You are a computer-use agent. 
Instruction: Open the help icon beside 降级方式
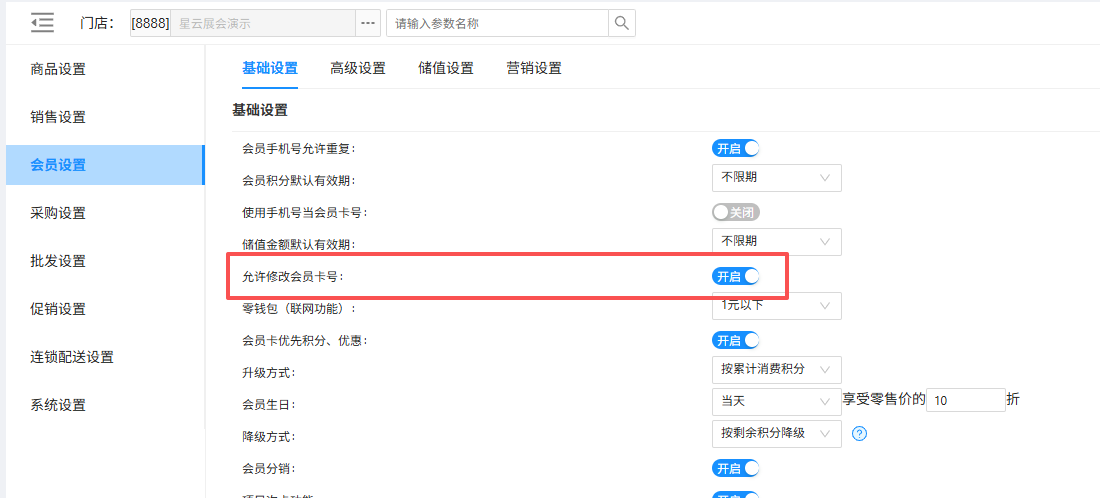pyautogui.click(x=859, y=433)
